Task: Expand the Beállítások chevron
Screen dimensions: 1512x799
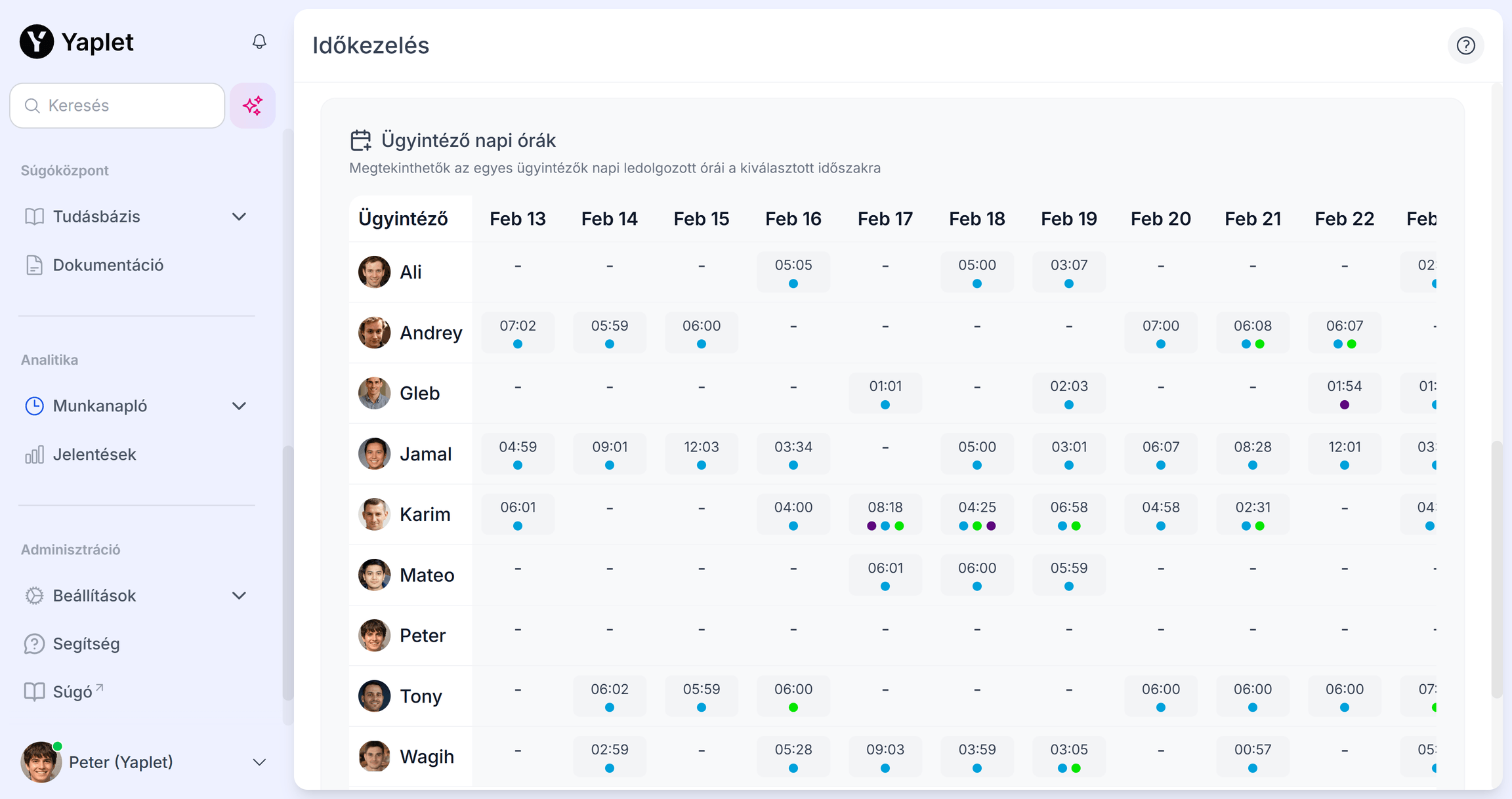Action: coord(239,596)
